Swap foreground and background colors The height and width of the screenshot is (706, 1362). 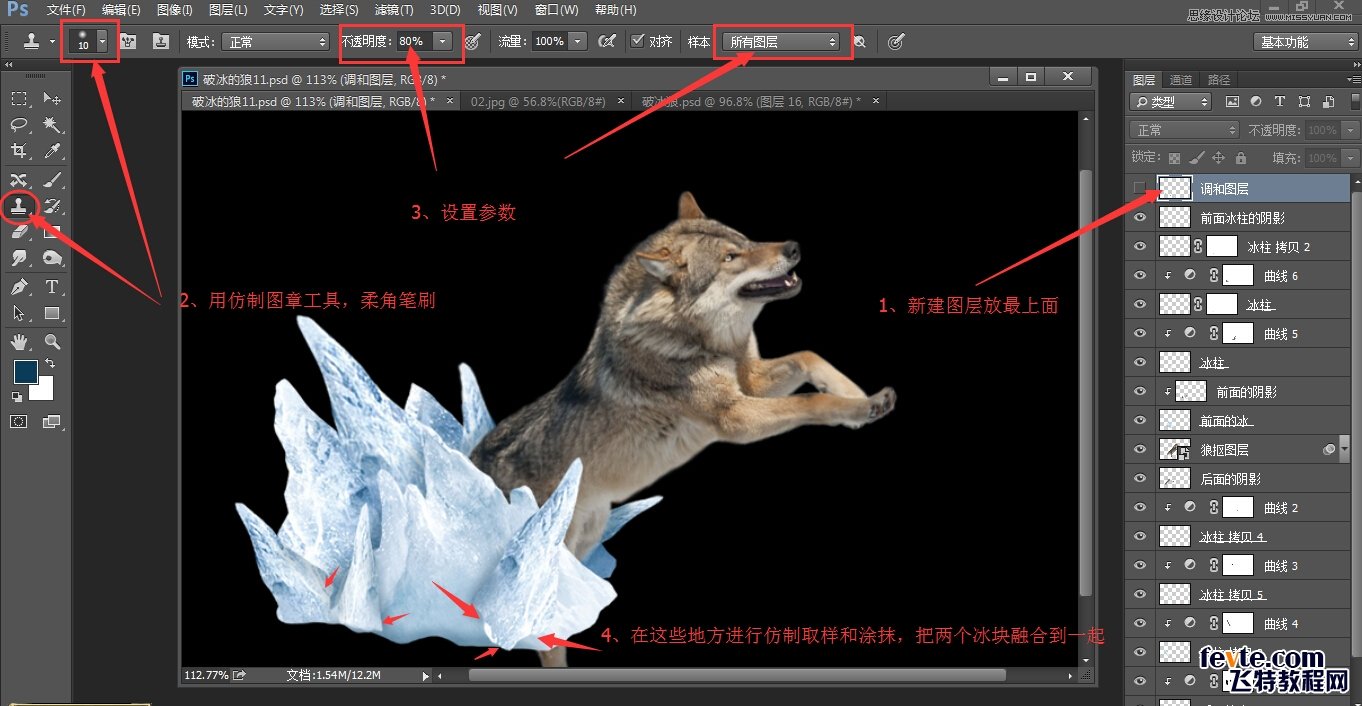pyautogui.click(x=50, y=364)
